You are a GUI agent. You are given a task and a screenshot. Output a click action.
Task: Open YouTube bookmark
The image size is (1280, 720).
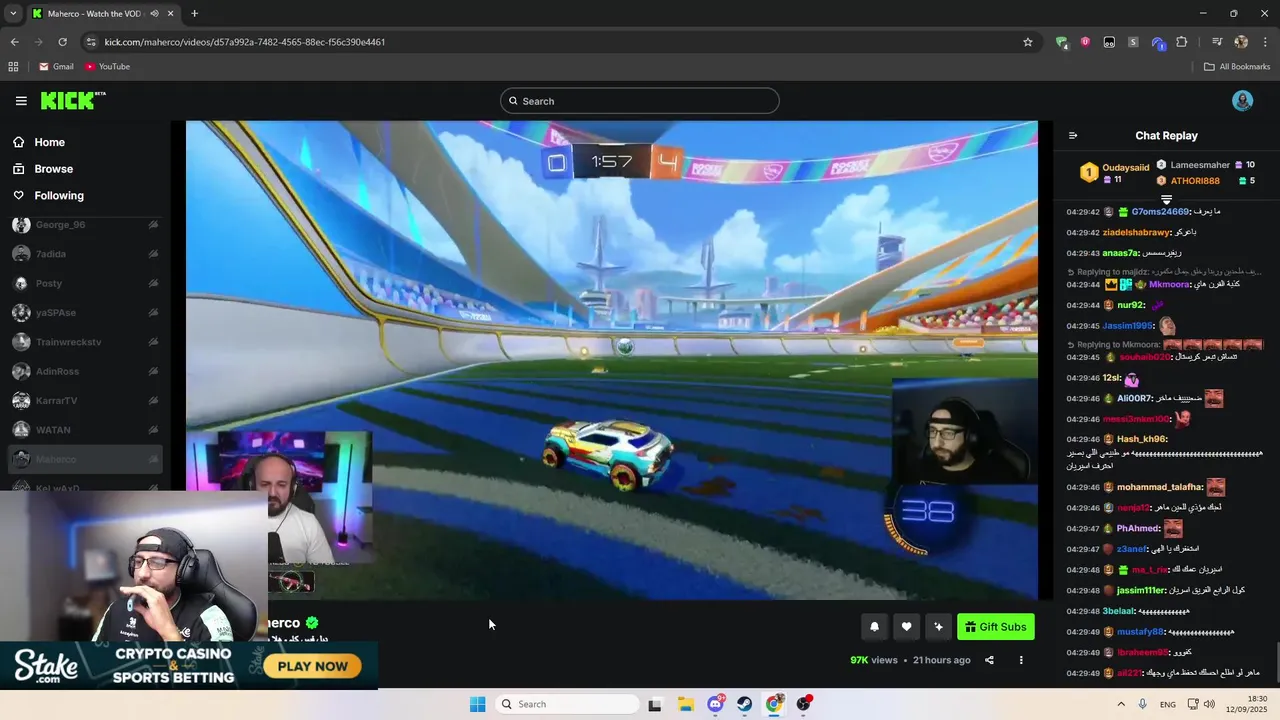tap(107, 67)
